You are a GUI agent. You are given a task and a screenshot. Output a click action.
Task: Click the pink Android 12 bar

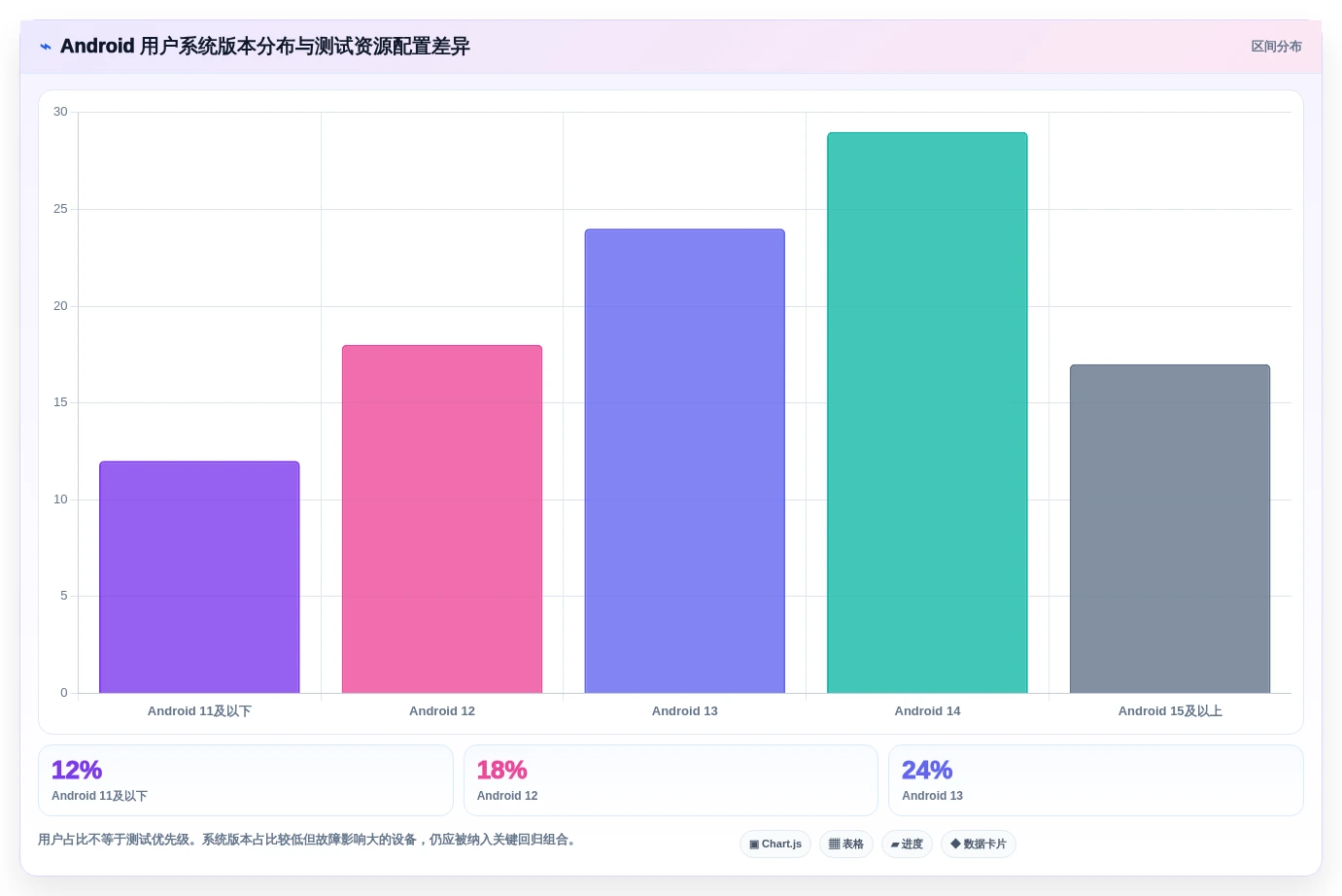tap(442, 519)
